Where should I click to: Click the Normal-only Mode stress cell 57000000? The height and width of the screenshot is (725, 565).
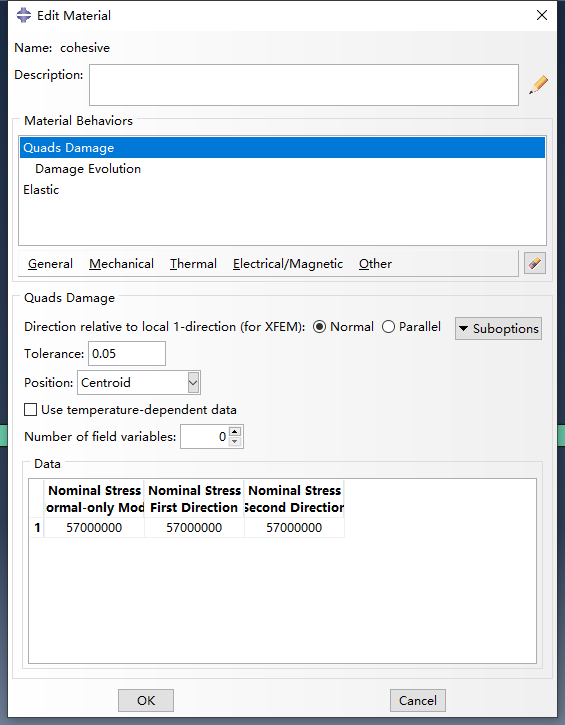94,528
